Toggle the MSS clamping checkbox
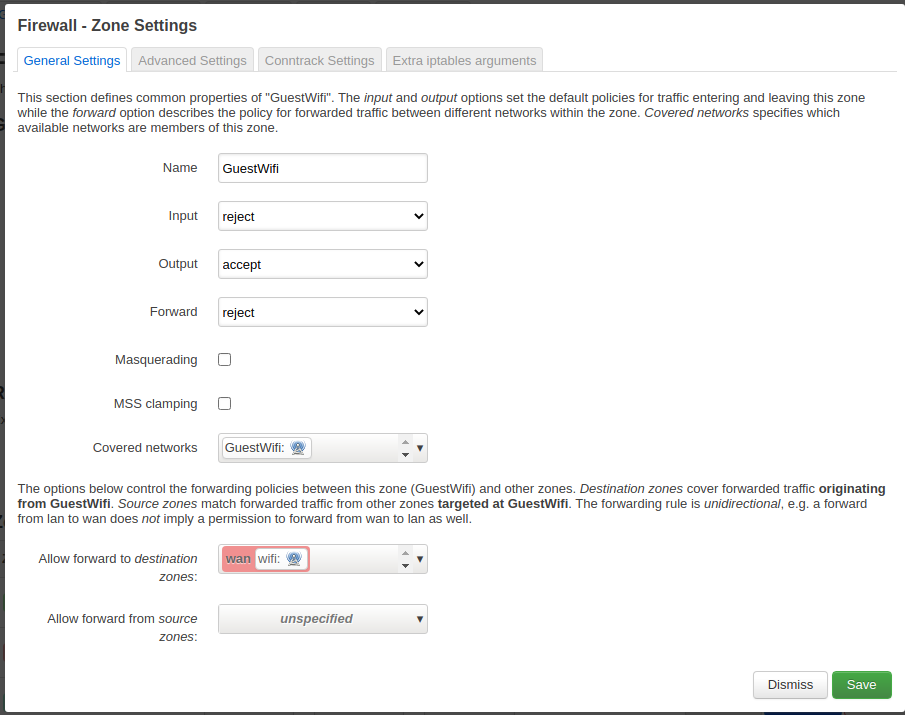 click(225, 403)
